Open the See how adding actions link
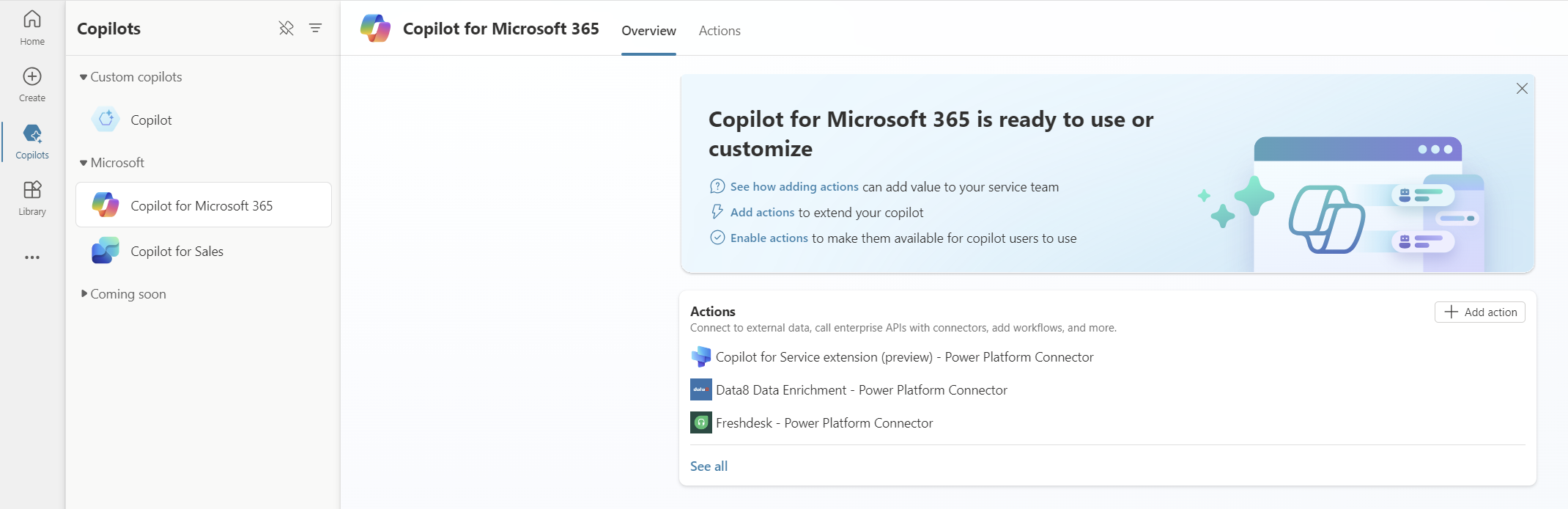Image resolution: width=1568 pixels, height=509 pixels. [x=794, y=187]
